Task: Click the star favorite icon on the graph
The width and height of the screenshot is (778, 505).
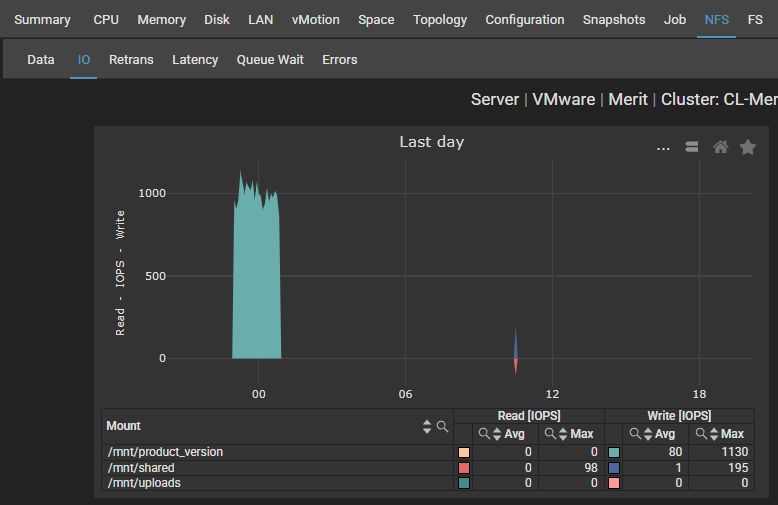Action: click(747, 147)
